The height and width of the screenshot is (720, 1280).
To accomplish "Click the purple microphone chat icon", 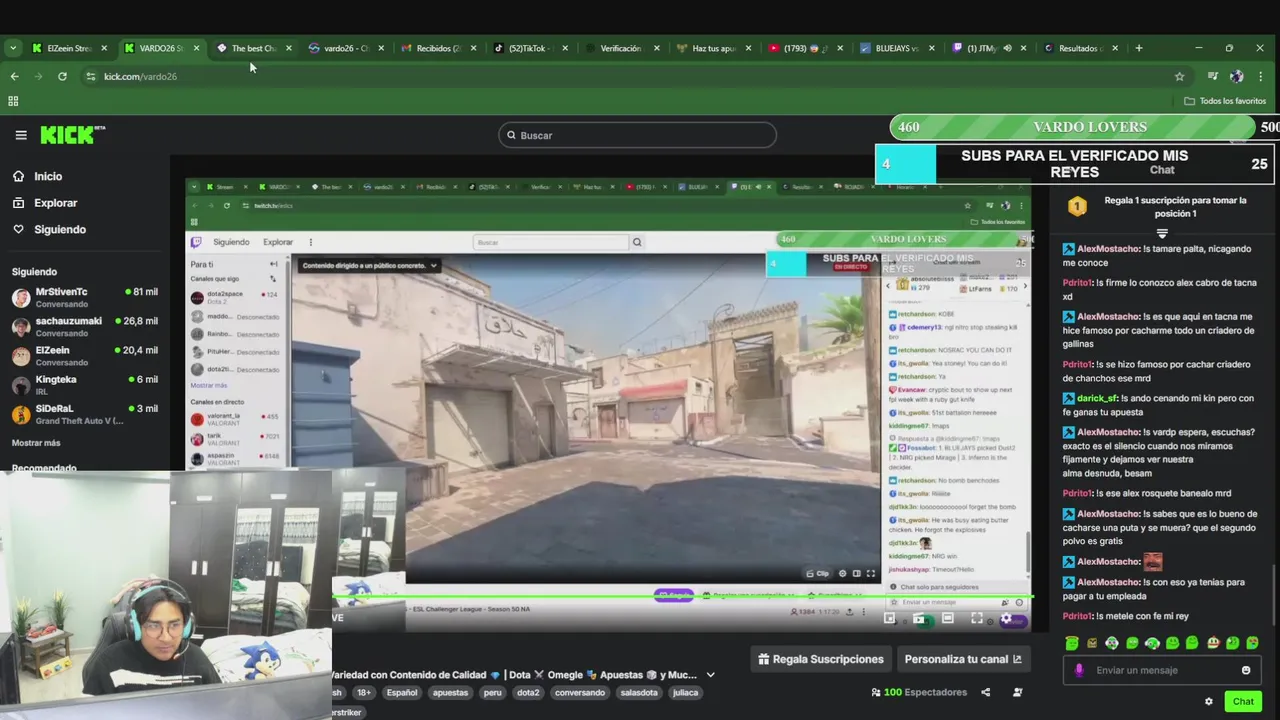I will point(1079,670).
